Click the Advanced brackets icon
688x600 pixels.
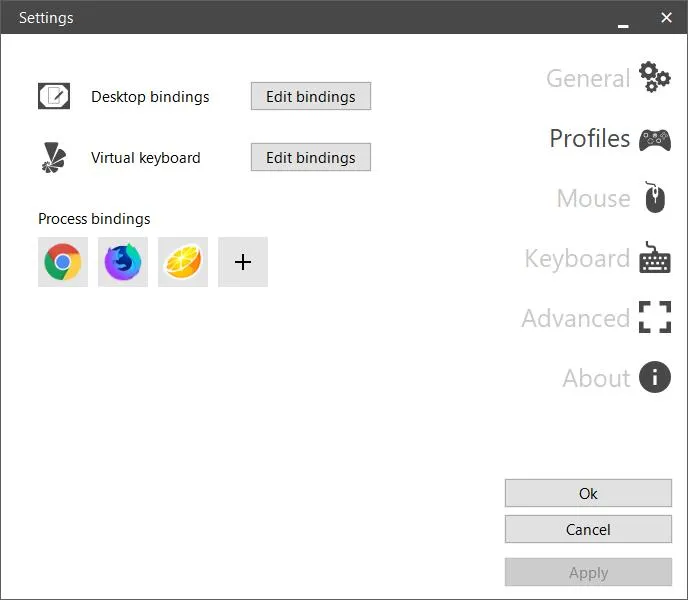[x=655, y=317]
